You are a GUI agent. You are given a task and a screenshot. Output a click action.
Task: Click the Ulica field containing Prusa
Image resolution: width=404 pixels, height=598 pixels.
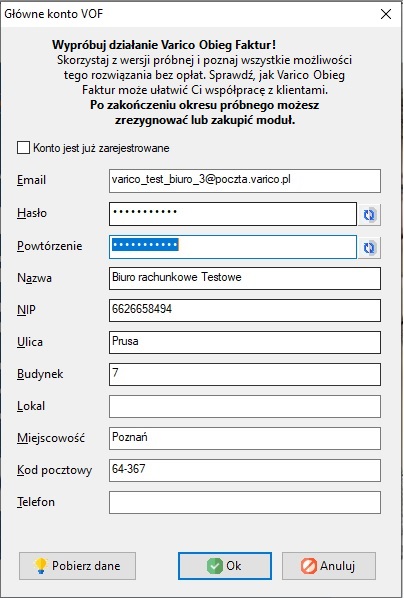point(245,342)
